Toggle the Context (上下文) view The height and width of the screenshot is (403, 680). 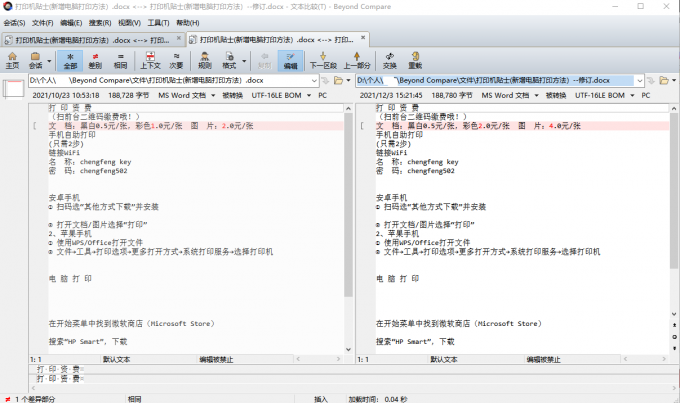(x=150, y=60)
